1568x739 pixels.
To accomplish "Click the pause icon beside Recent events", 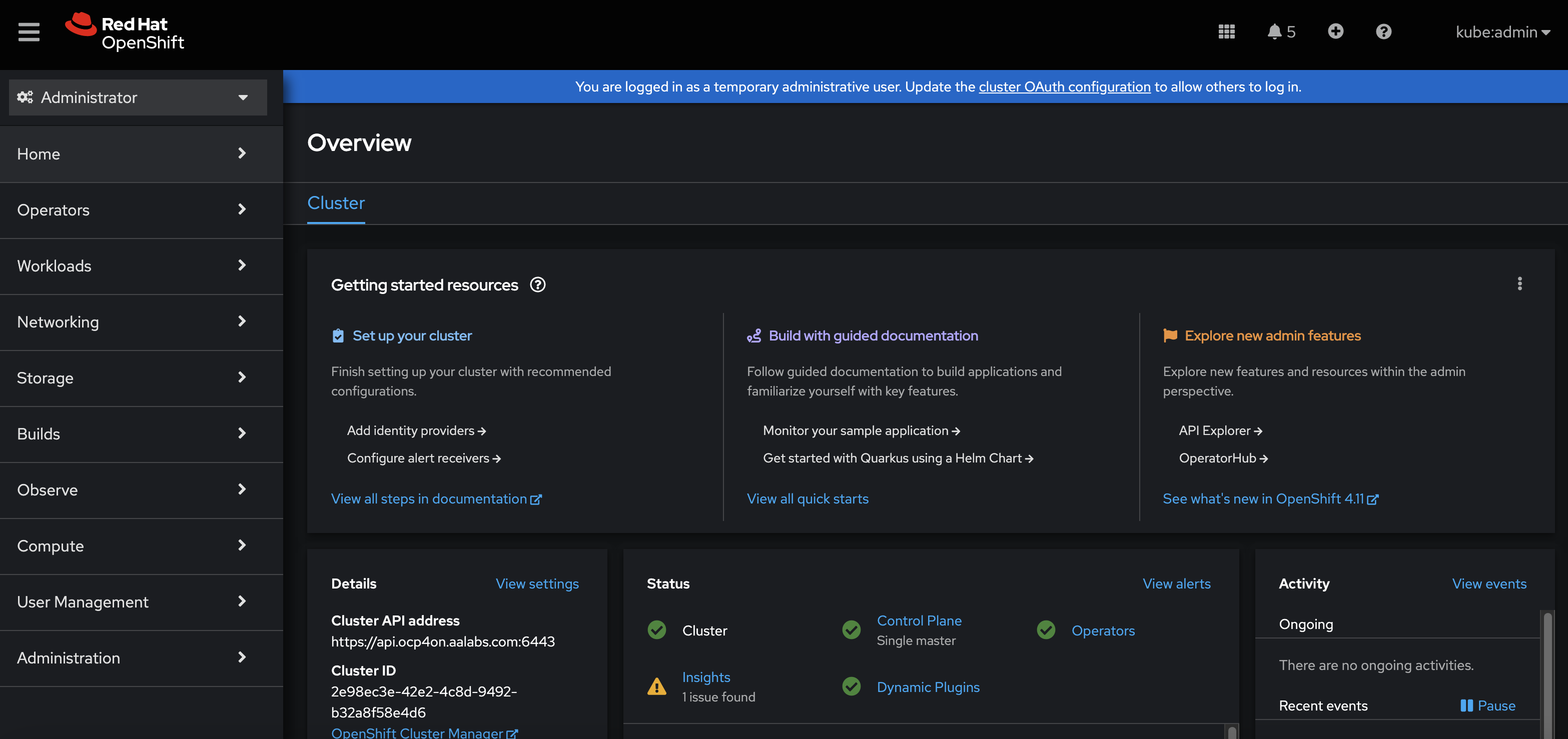I will pos(1466,705).
